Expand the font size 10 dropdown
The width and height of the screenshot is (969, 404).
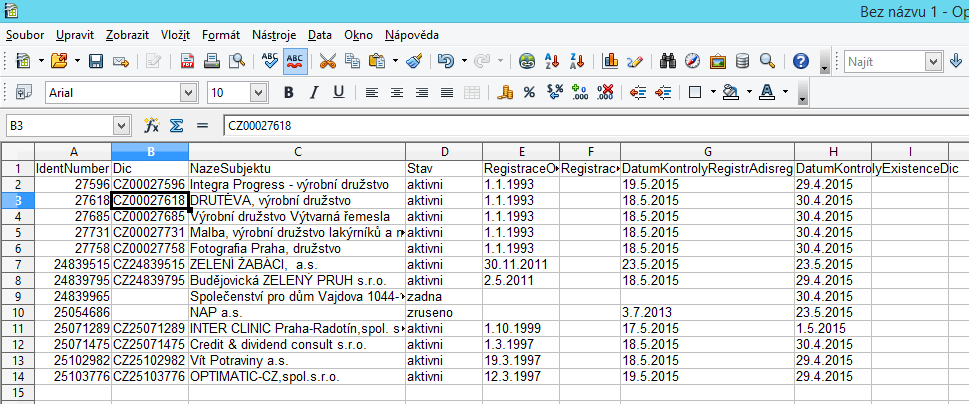click(258, 93)
